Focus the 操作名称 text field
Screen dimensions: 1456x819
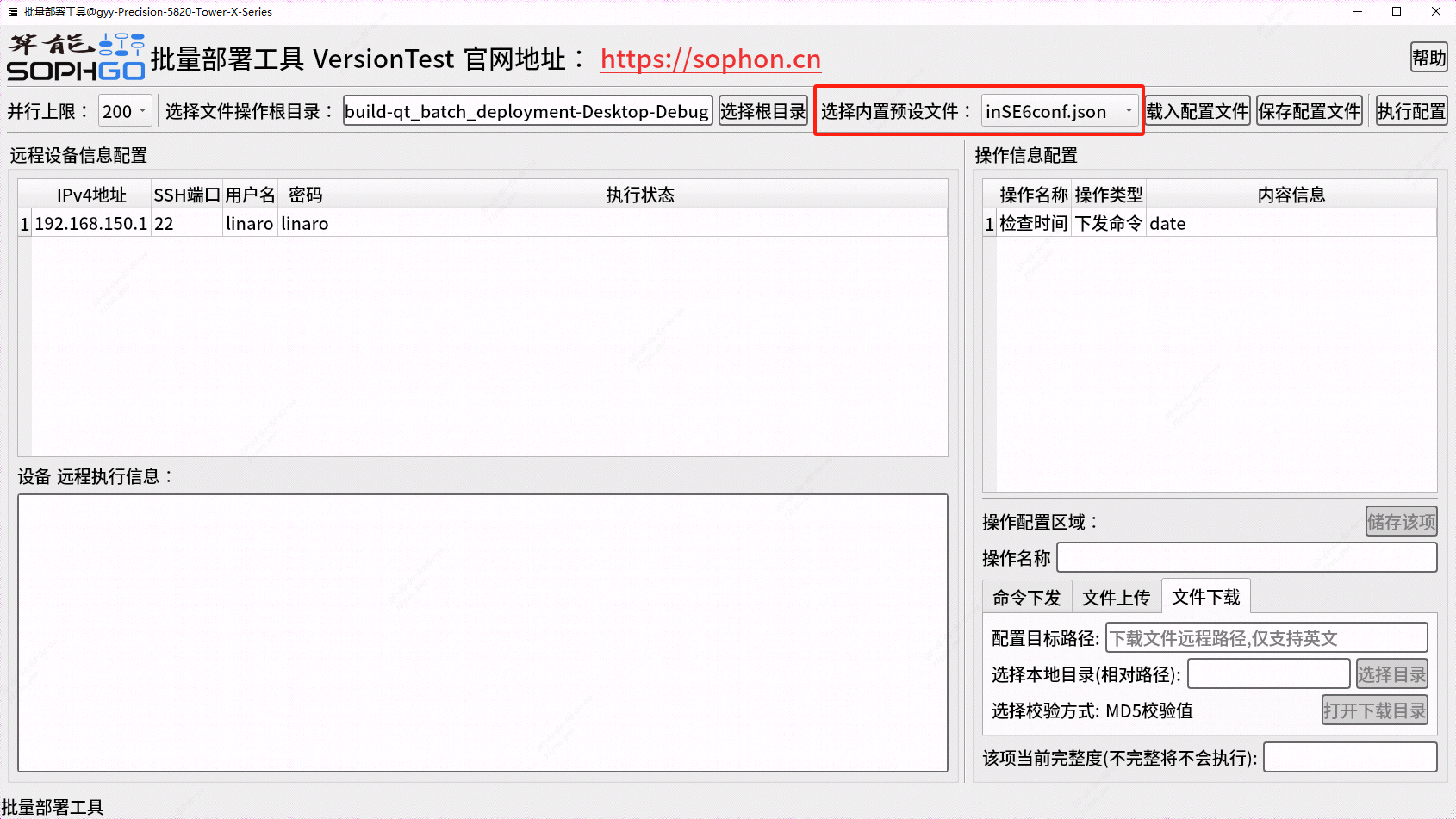click(1246, 558)
